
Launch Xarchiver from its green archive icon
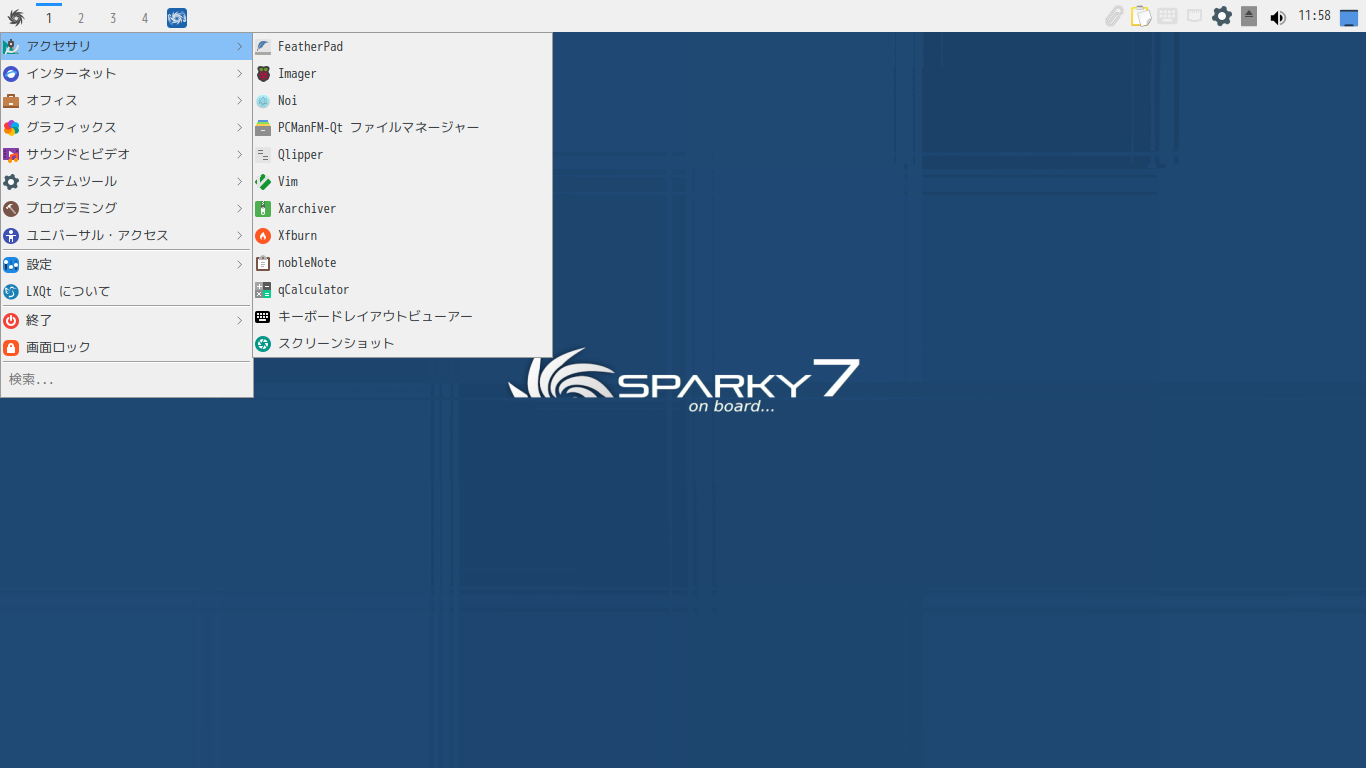point(263,209)
